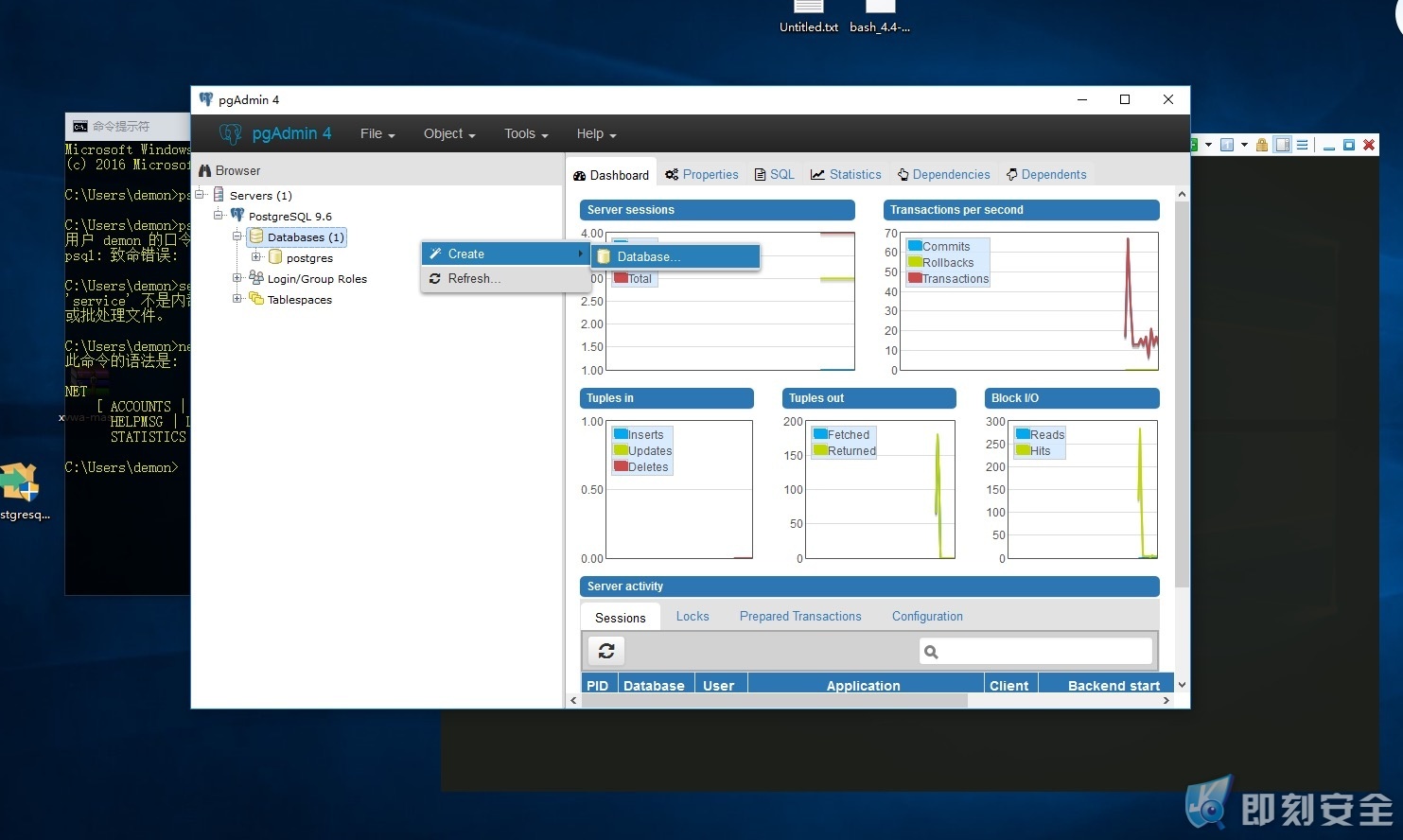Click the horizontal scrollbar right arrow
The width and height of the screenshot is (1403, 840).
[x=1166, y=701]
